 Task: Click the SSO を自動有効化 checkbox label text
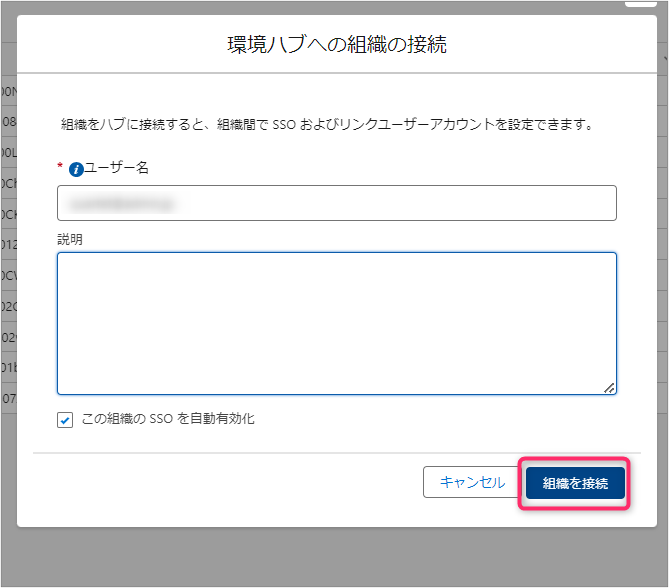tap(167, 419)
